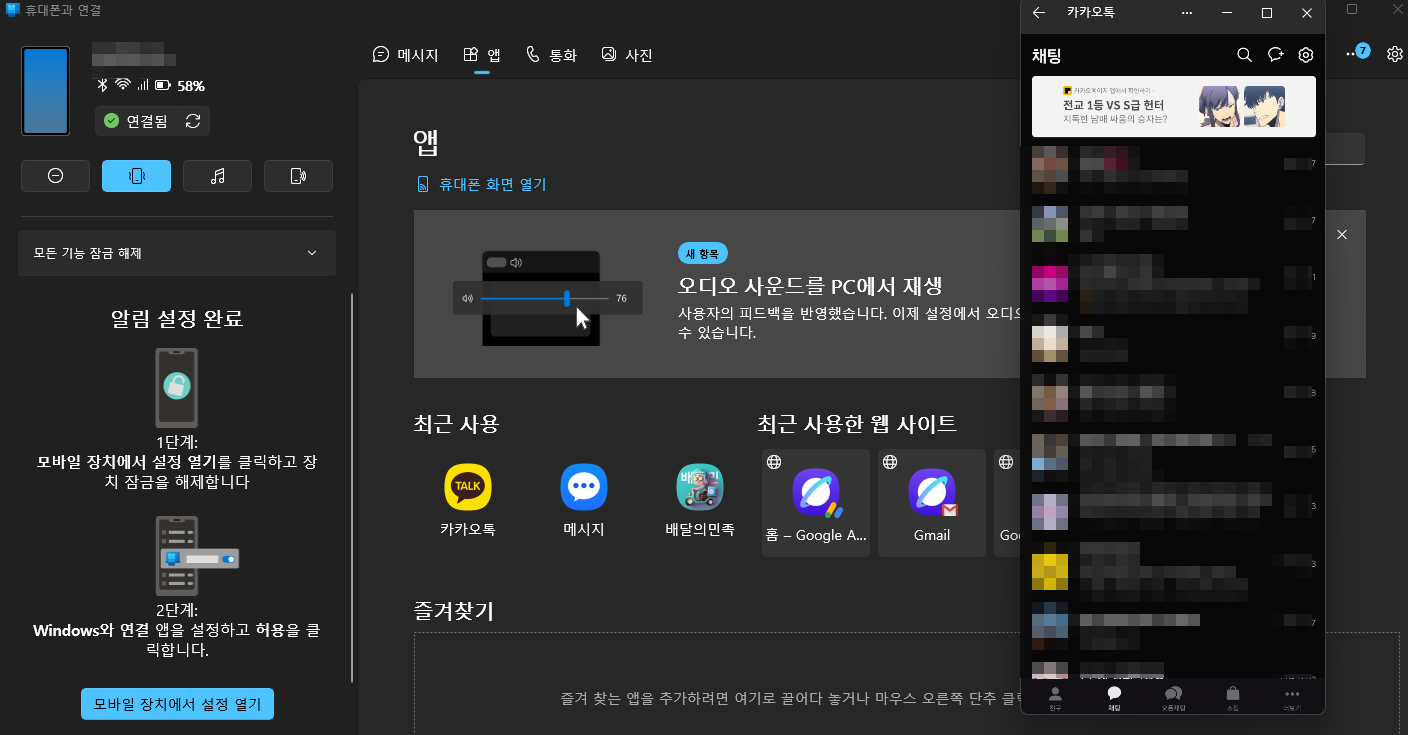The height and width of the screenshot is (735, 1408).
Task: Switch to 친구 tab in KakaoTalk
Action: pos(1055,698)
